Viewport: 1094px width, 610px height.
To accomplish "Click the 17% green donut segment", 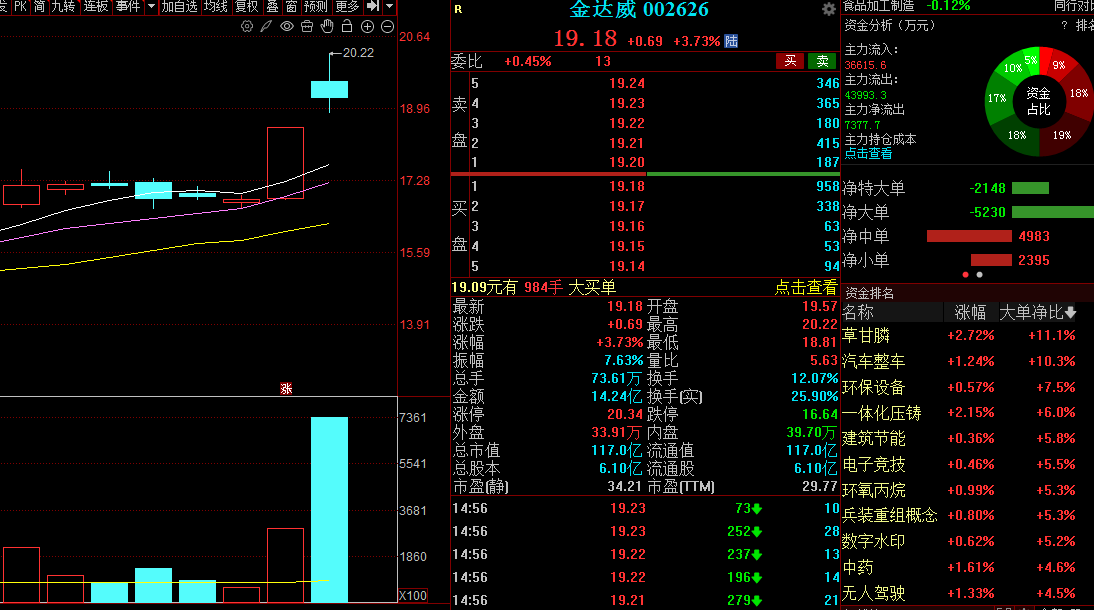I will pos(996,98).
